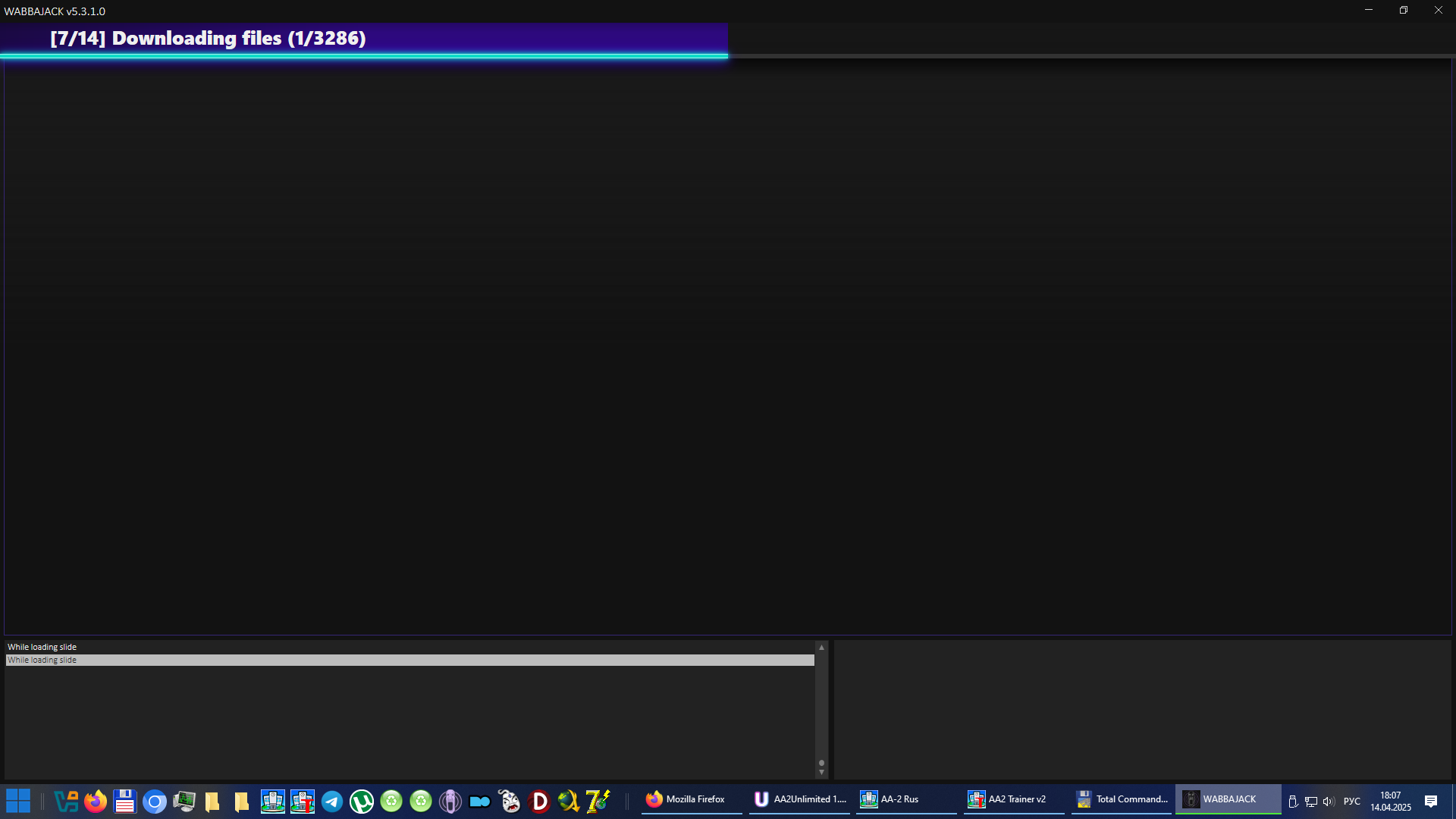
Task: Click the Chromium pinned taskbar icon
Action: [x=155, y=801]
